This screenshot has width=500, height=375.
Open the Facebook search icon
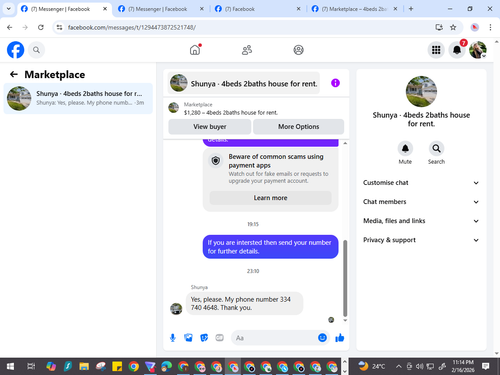pyautogui.click(x=36, y=50)
